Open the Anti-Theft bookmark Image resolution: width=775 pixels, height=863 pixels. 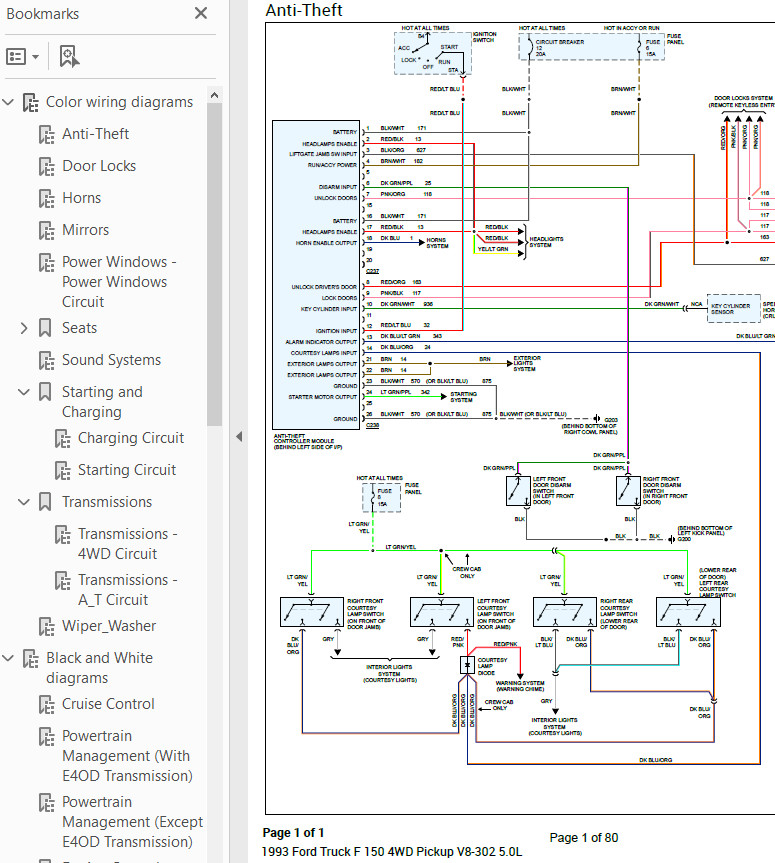point(96,134)
